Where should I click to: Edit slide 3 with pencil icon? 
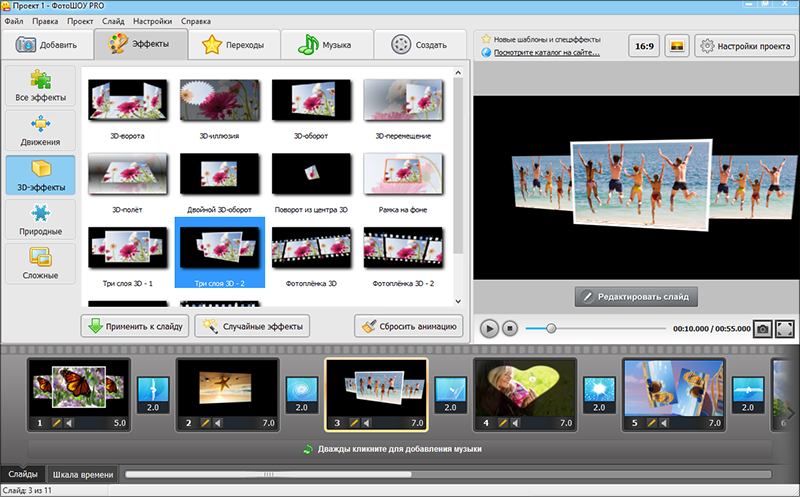[354, 423]
